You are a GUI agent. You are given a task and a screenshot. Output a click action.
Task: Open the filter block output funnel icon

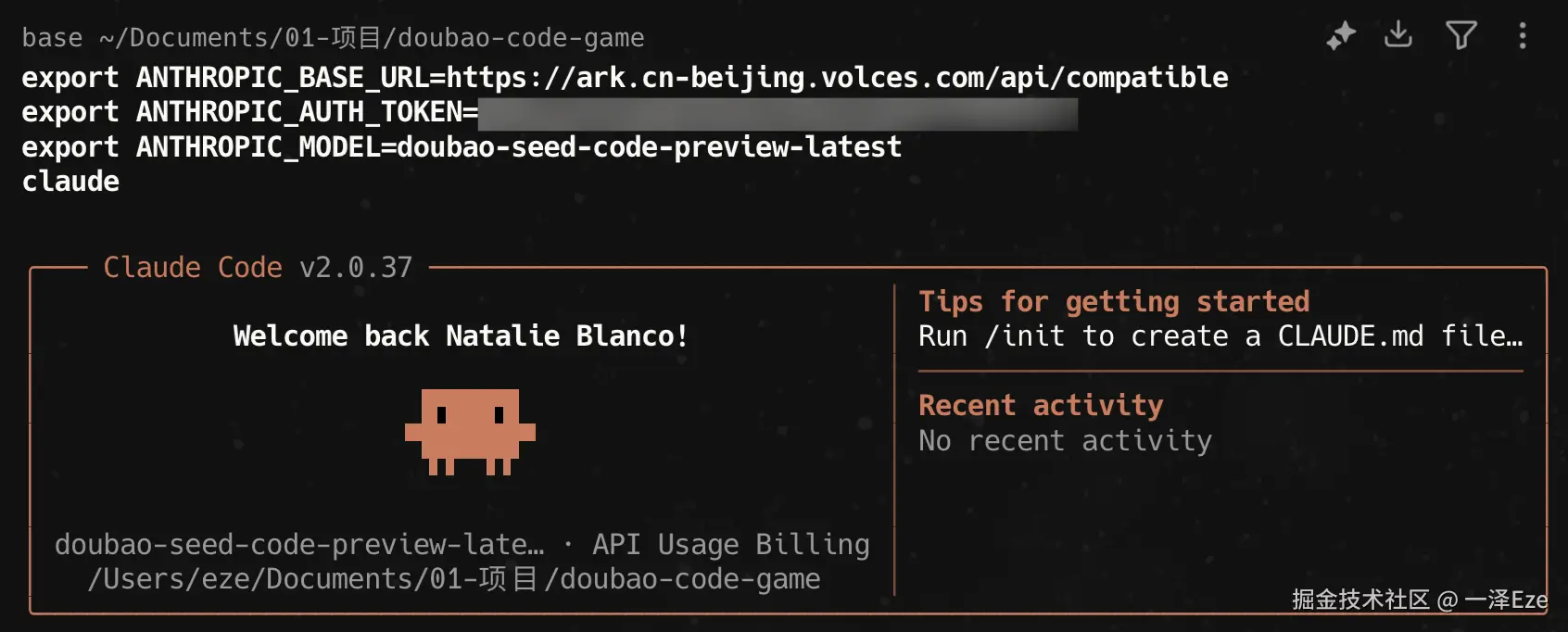pyautogui.click(x=1461, y=36)
